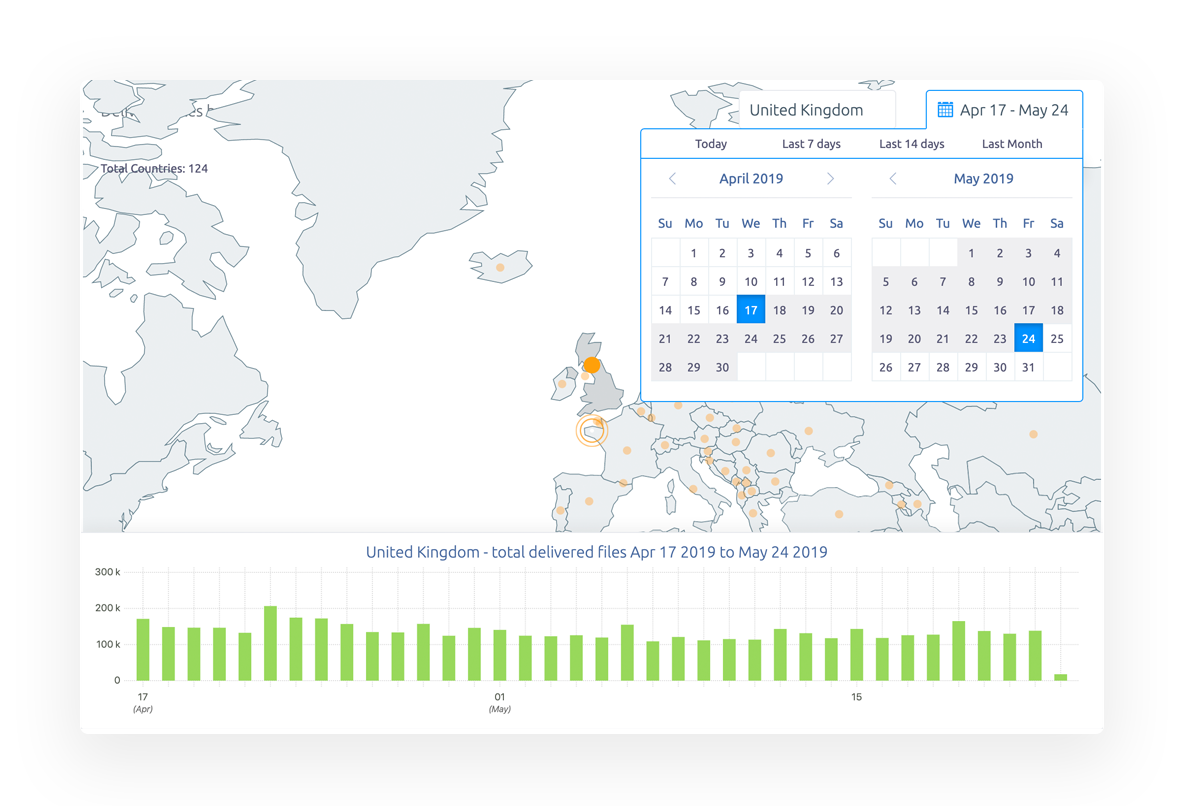Open the Apr 17 - May 24 date range picker
This screenshot has height=806, width=1184.
coord(1004,110)
